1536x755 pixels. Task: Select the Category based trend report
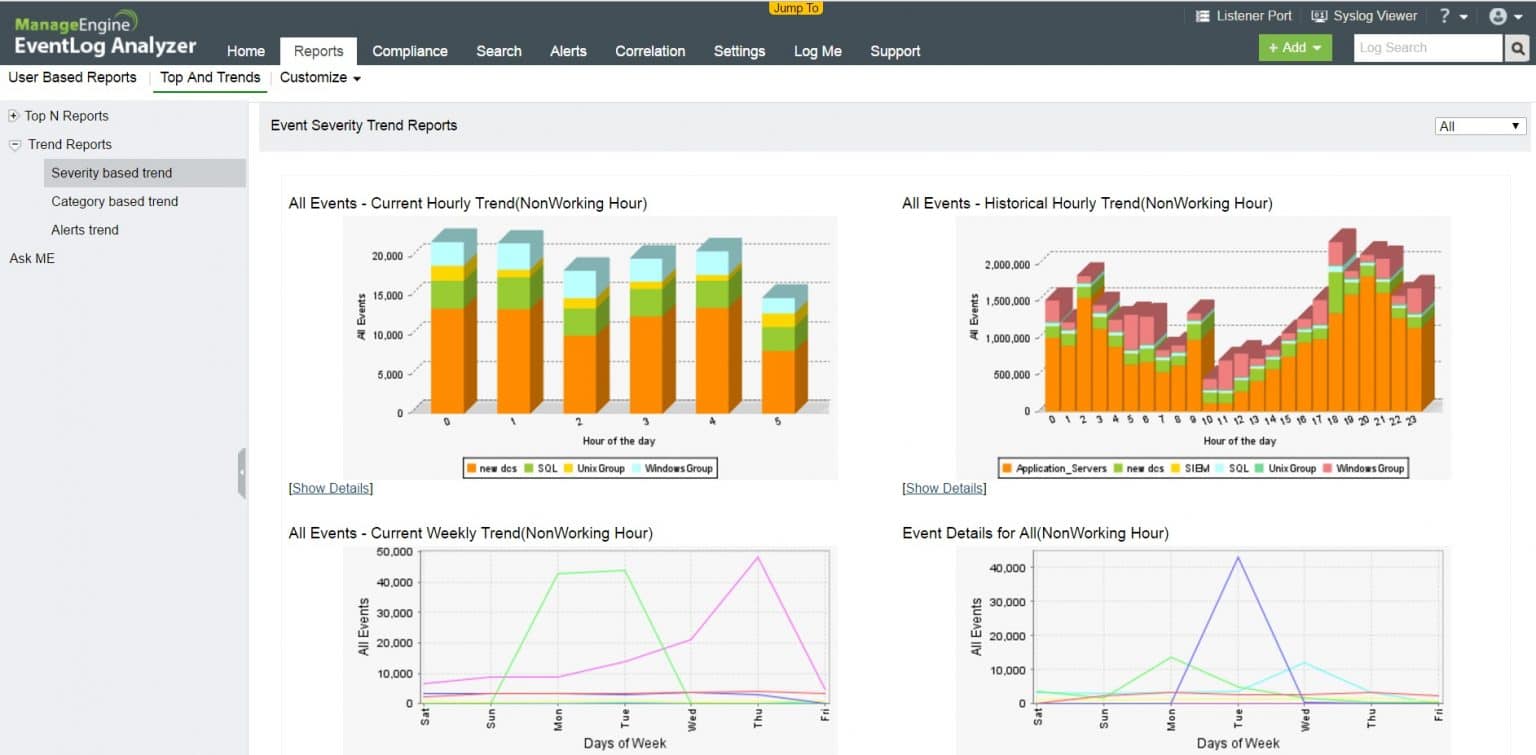114,201
